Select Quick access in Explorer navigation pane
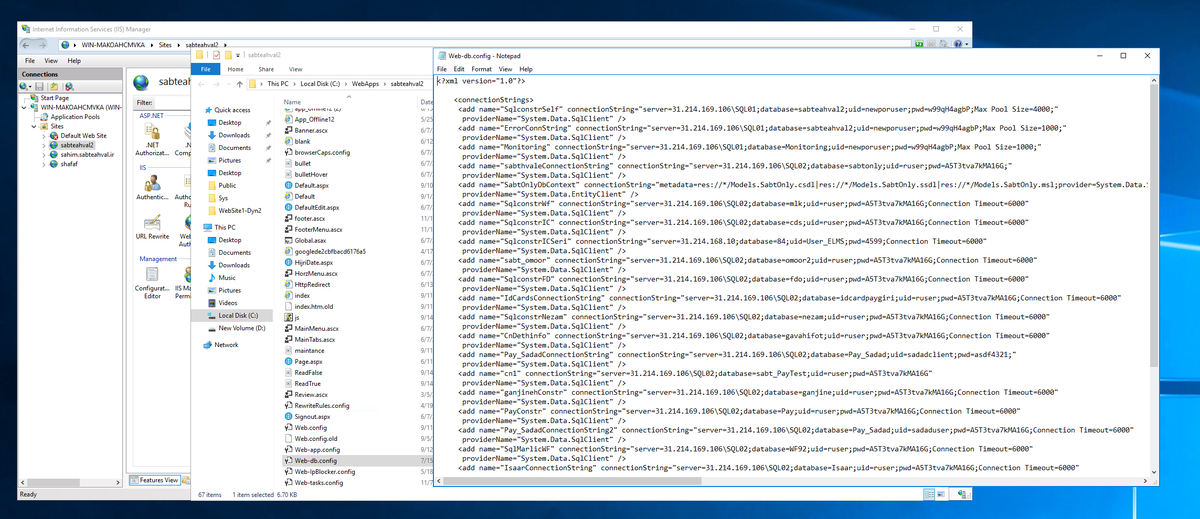 [x=232, y=110]
